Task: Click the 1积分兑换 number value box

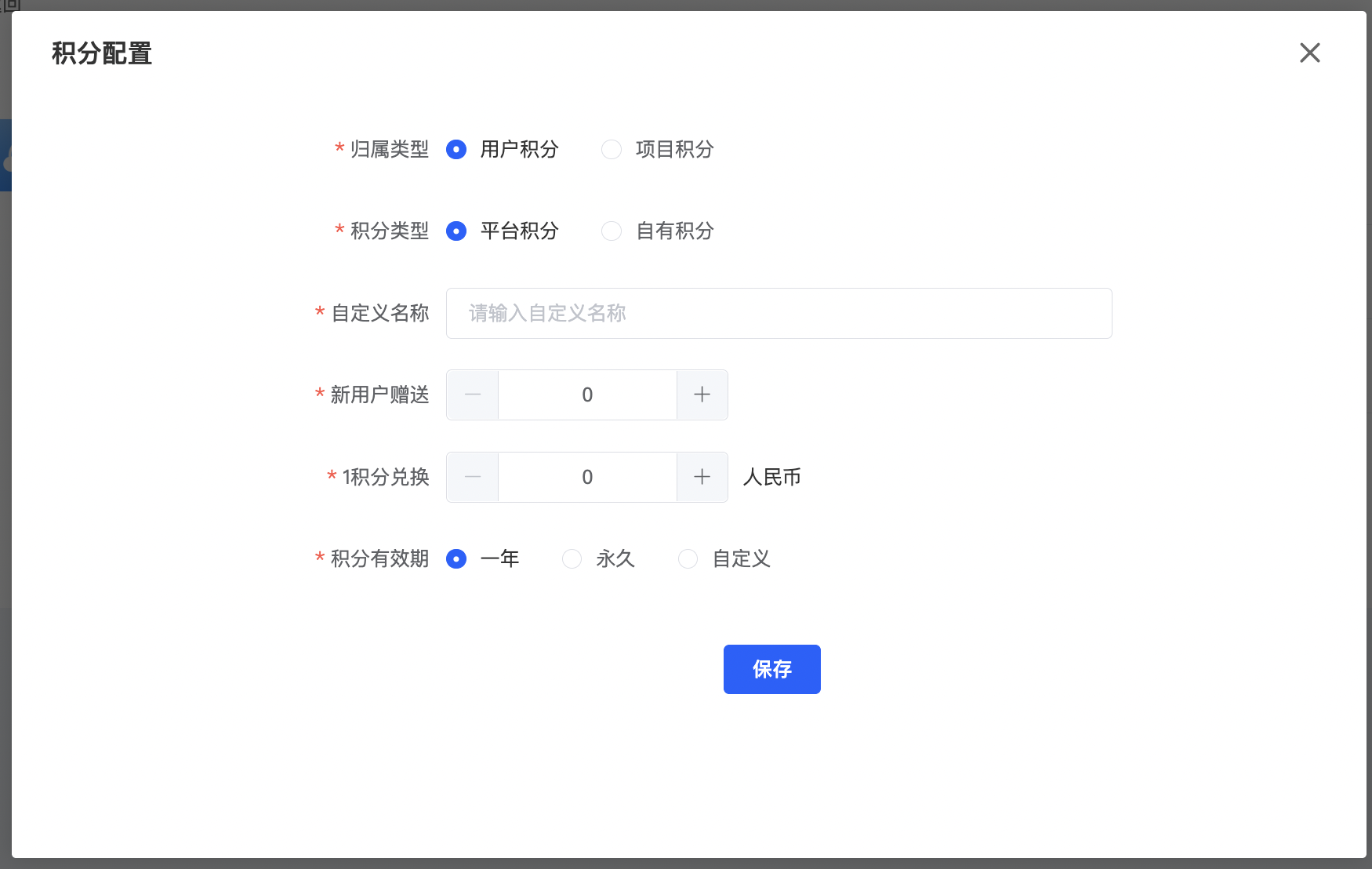Action: tap(587, 477)
